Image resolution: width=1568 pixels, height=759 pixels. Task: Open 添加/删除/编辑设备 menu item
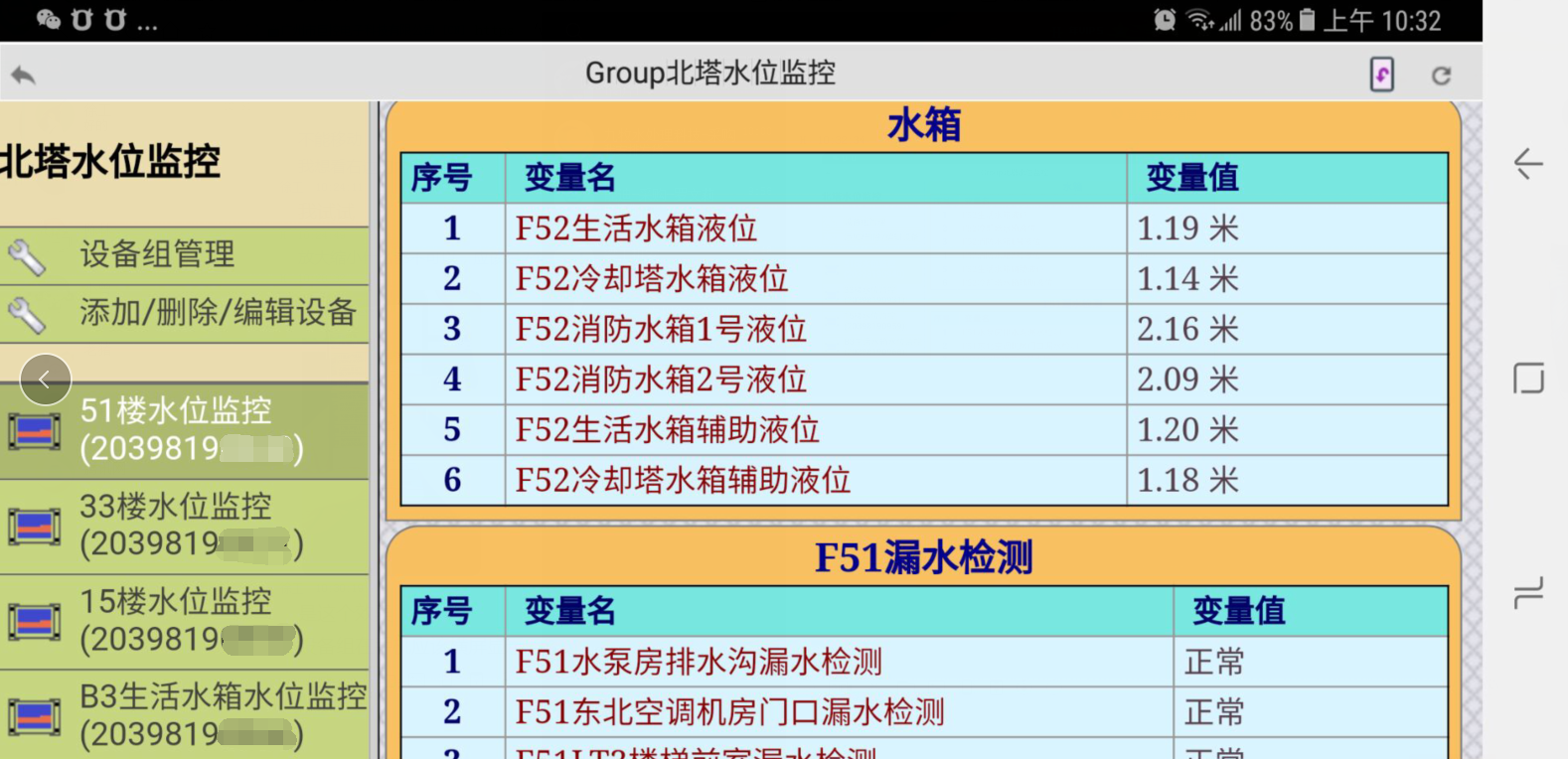pos(218,313)
